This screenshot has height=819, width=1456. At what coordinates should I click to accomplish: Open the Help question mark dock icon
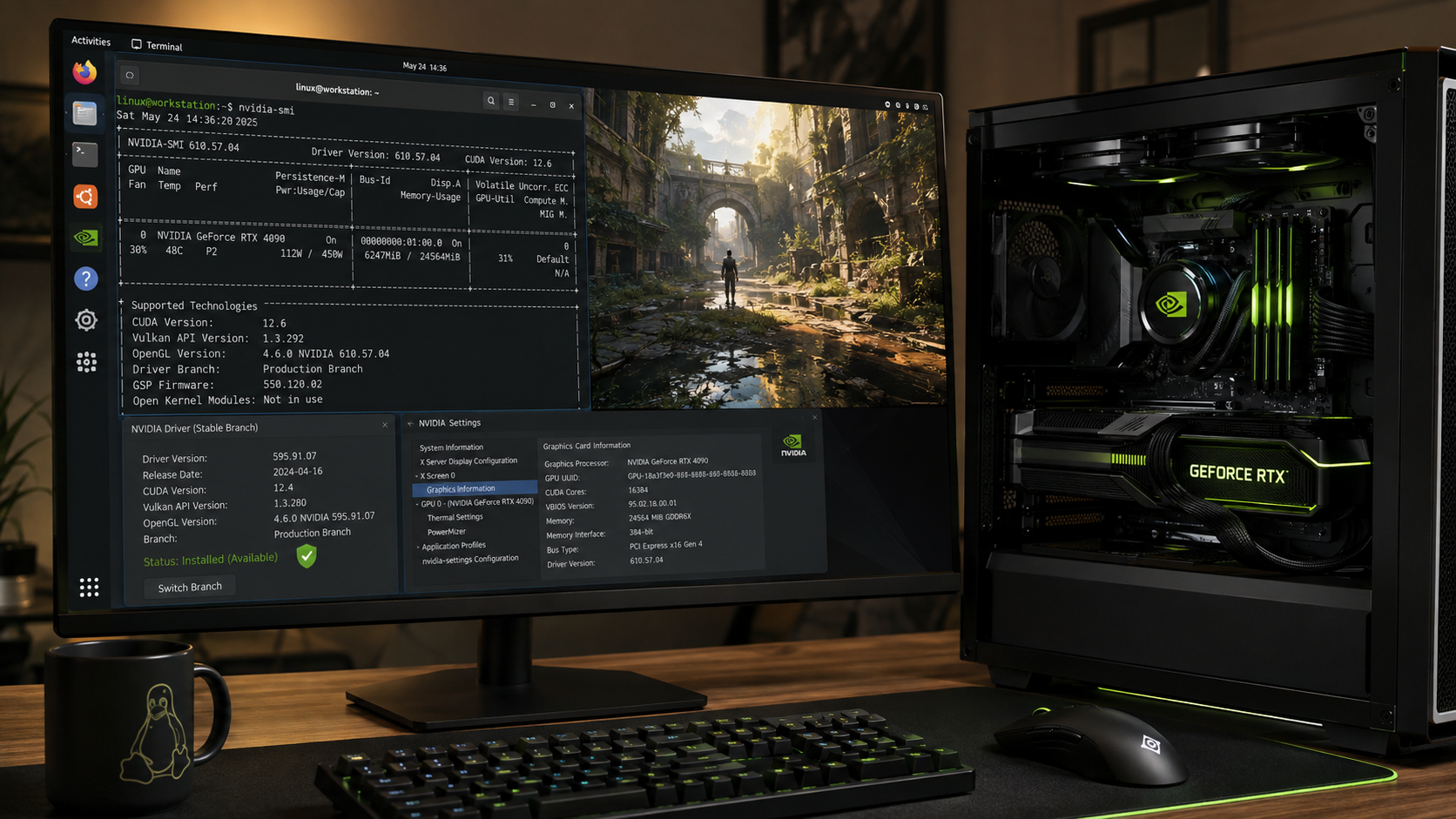coord(85,279)
